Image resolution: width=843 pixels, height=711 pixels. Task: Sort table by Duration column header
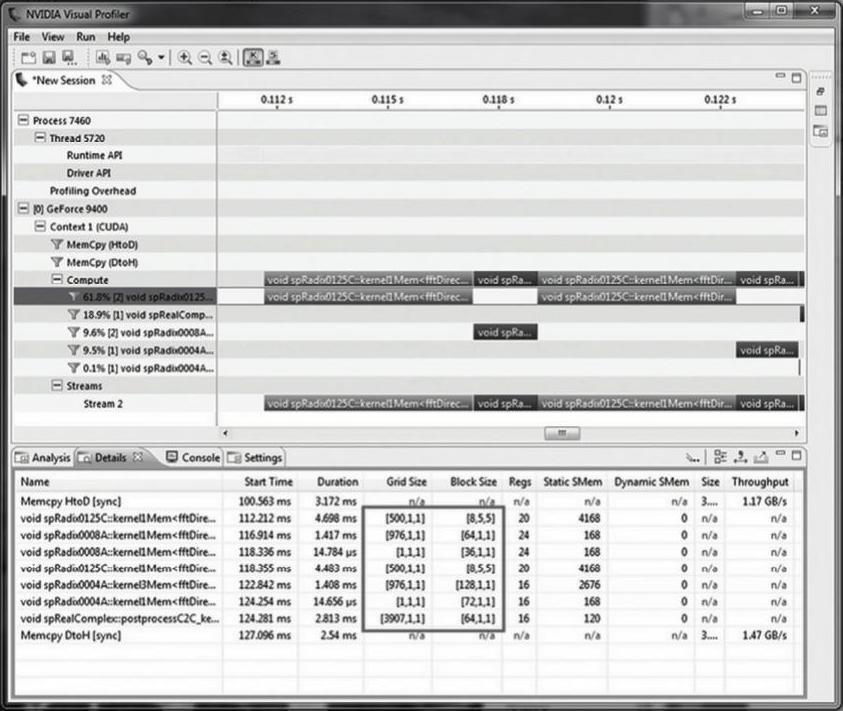(x=335, y=482)
